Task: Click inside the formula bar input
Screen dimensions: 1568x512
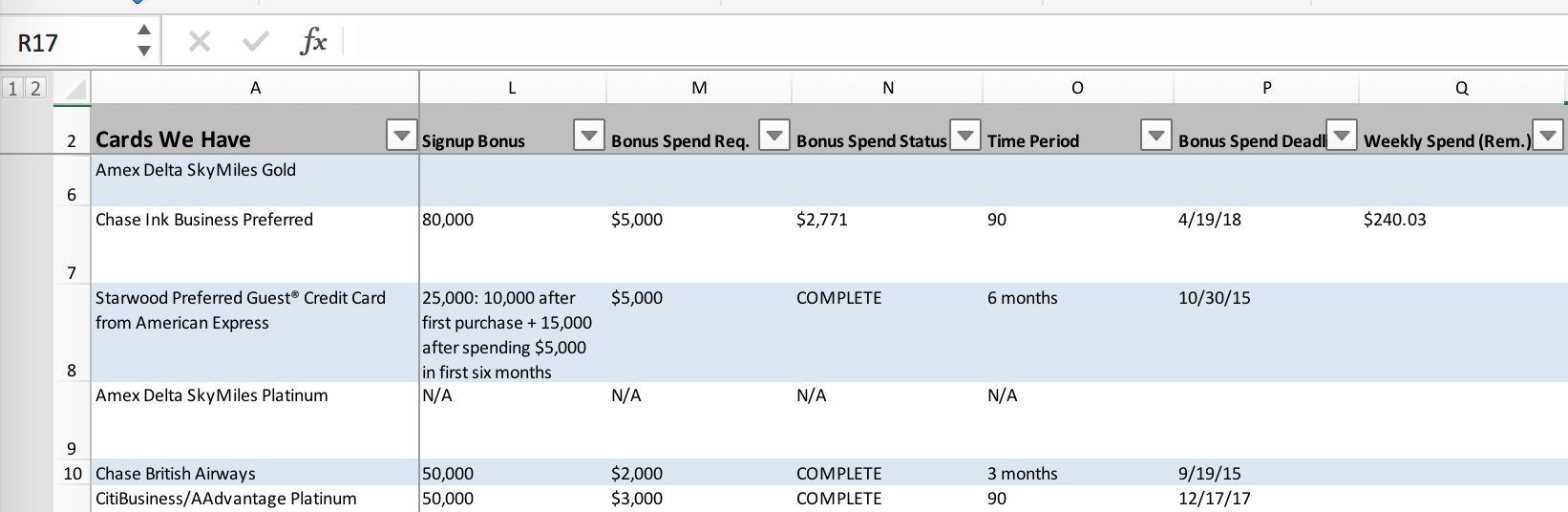Action: [x=955, y=42]
